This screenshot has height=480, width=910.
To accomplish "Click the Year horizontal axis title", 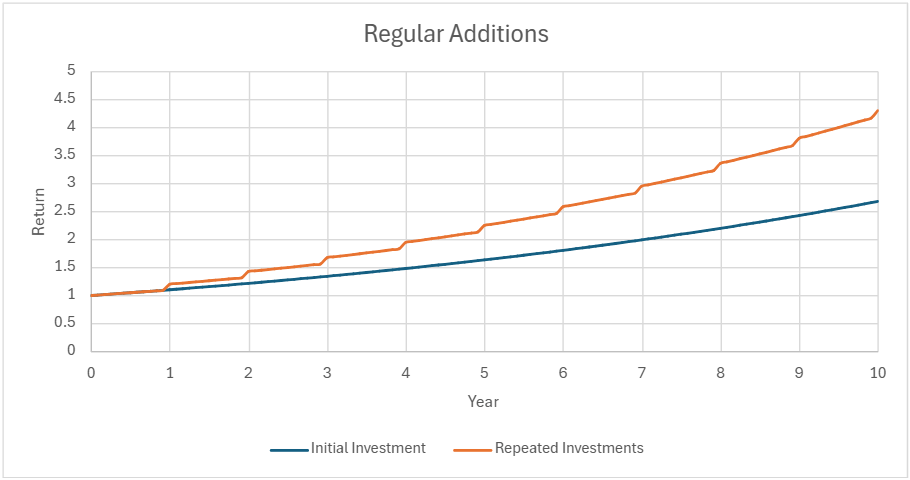I will pyautogui.click(x=483, y=401).
